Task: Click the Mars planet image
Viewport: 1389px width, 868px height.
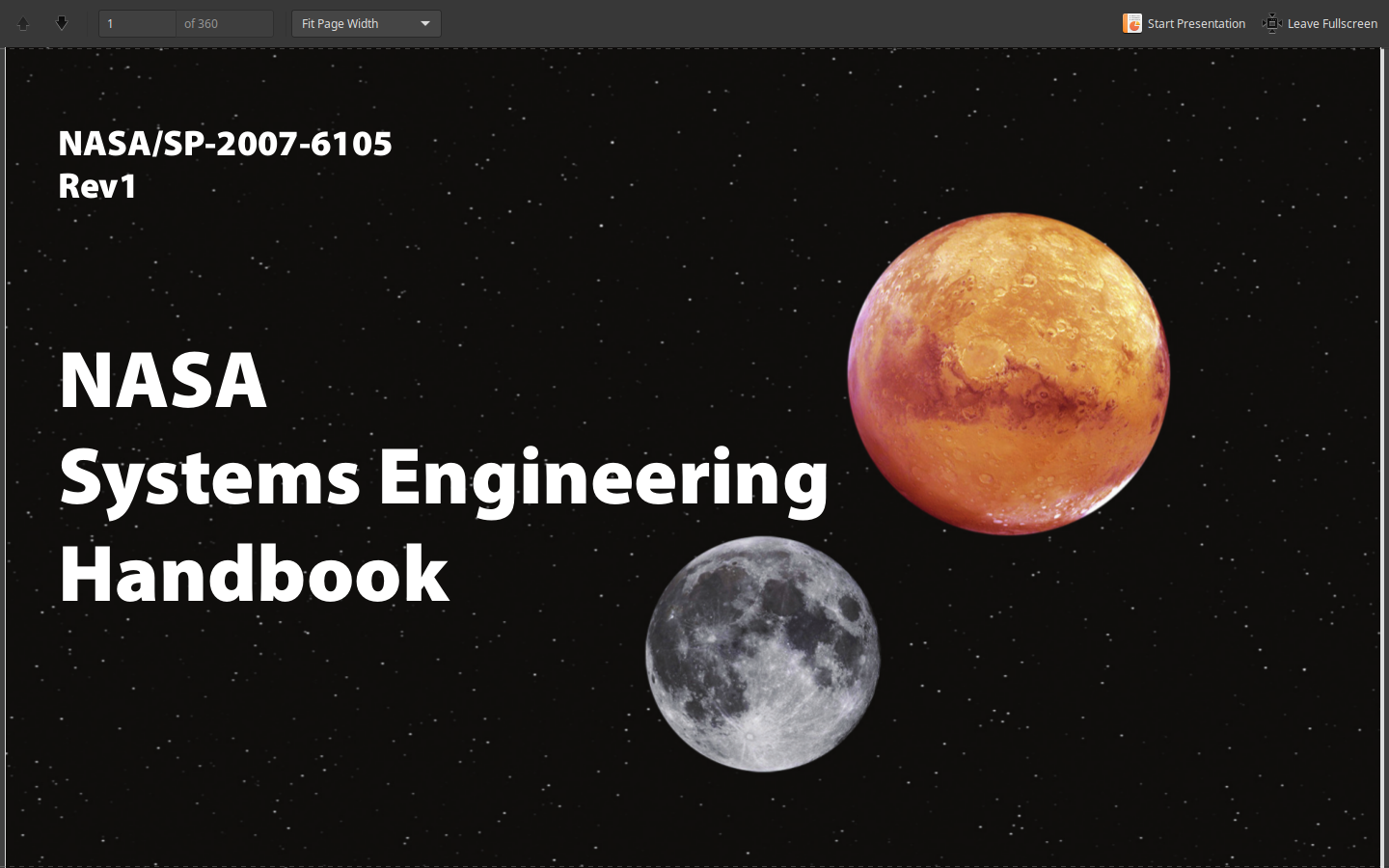Action: [1009, 373]
